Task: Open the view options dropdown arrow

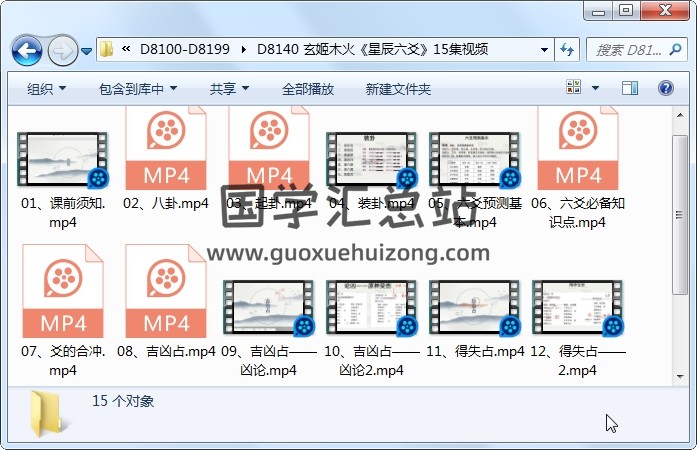Action: 598,89
